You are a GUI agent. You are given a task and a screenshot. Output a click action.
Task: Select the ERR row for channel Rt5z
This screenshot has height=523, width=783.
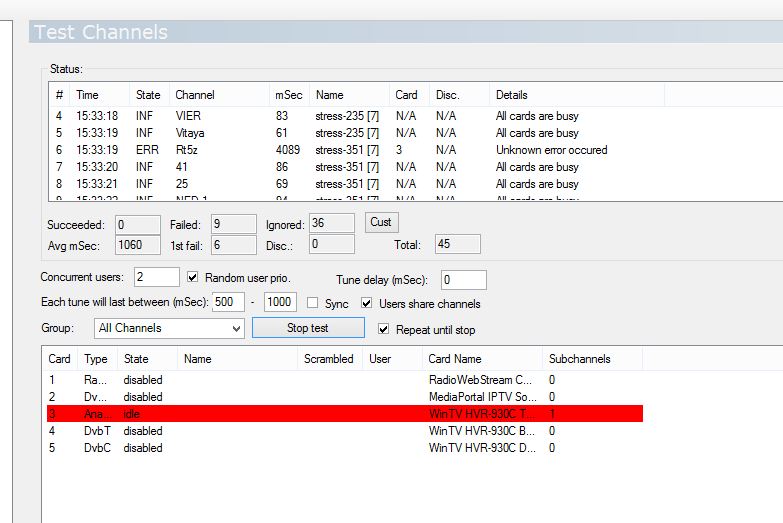(357, 150)
